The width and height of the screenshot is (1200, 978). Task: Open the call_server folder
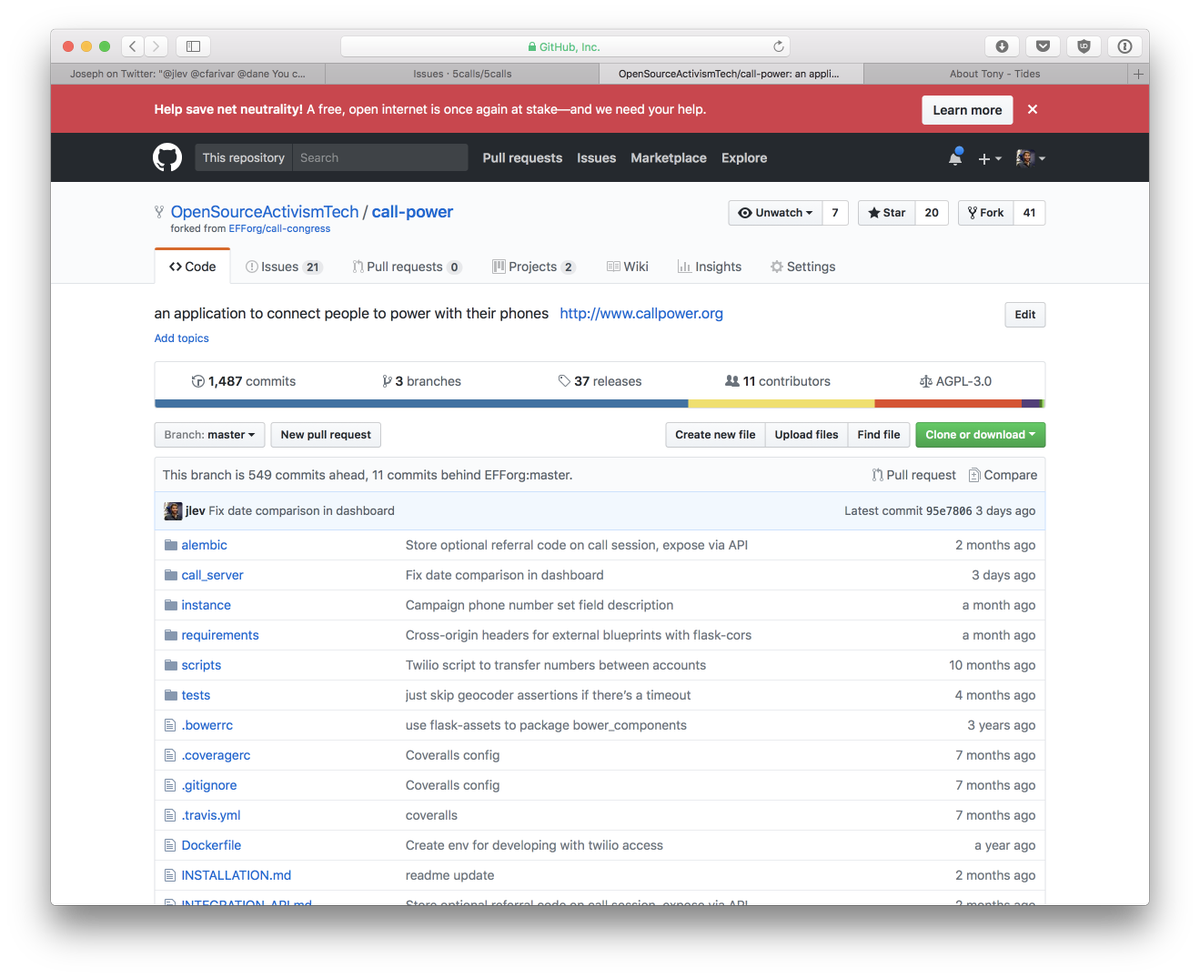(x=212, y=575)
